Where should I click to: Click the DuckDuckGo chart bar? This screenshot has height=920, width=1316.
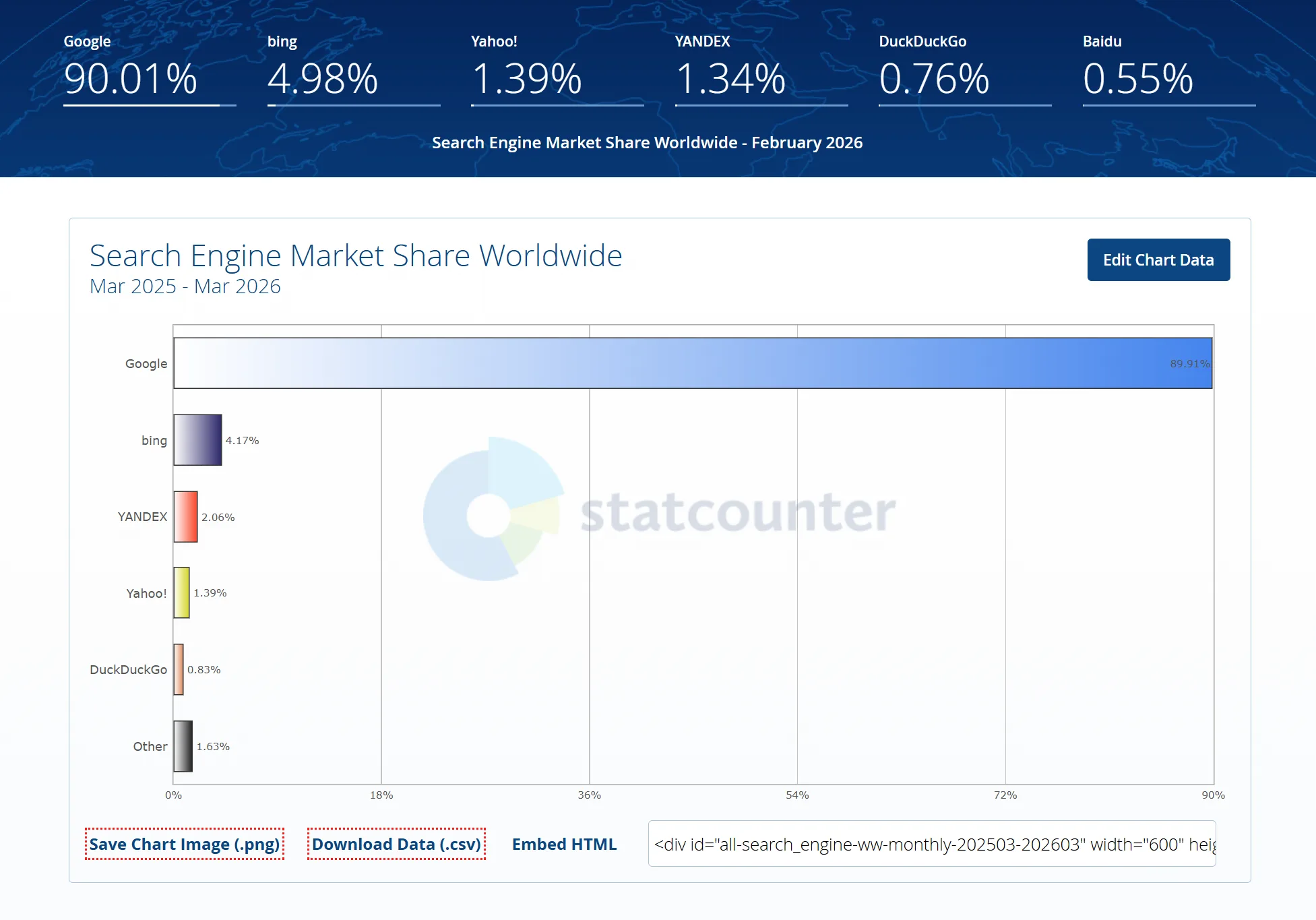click(179, 669)
